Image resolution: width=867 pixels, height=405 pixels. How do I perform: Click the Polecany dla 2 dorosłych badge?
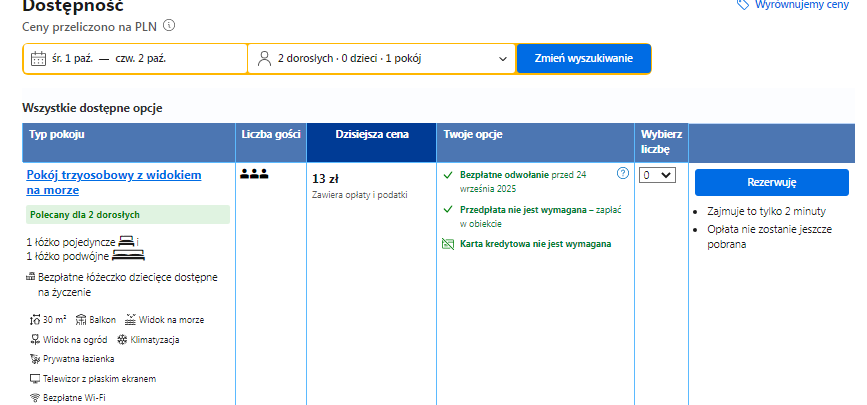128,215
